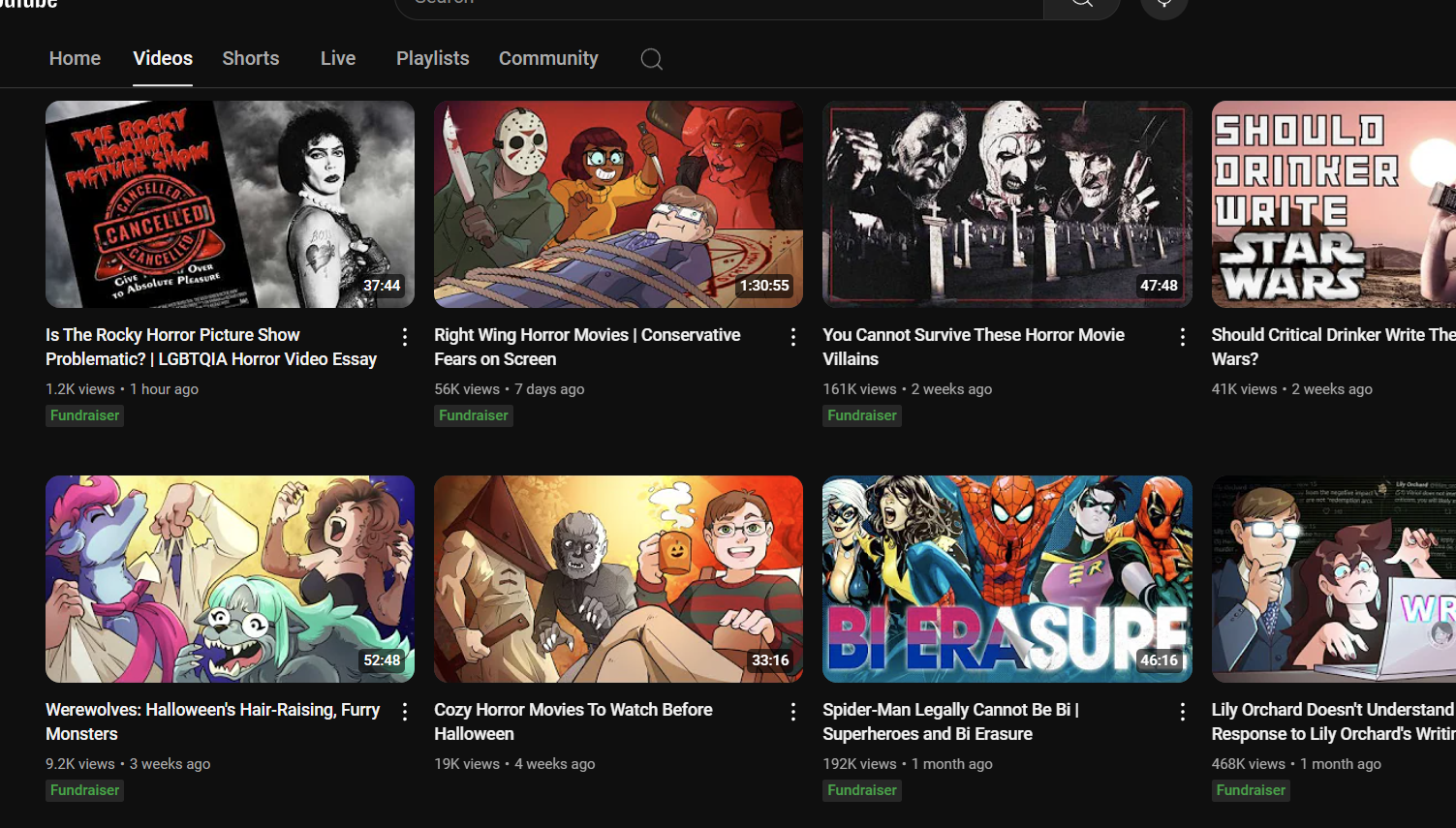Click Fundraiser badge under Horror Movie Villains video
Viewport: 1456px width, 828px height.
[862, 415]
